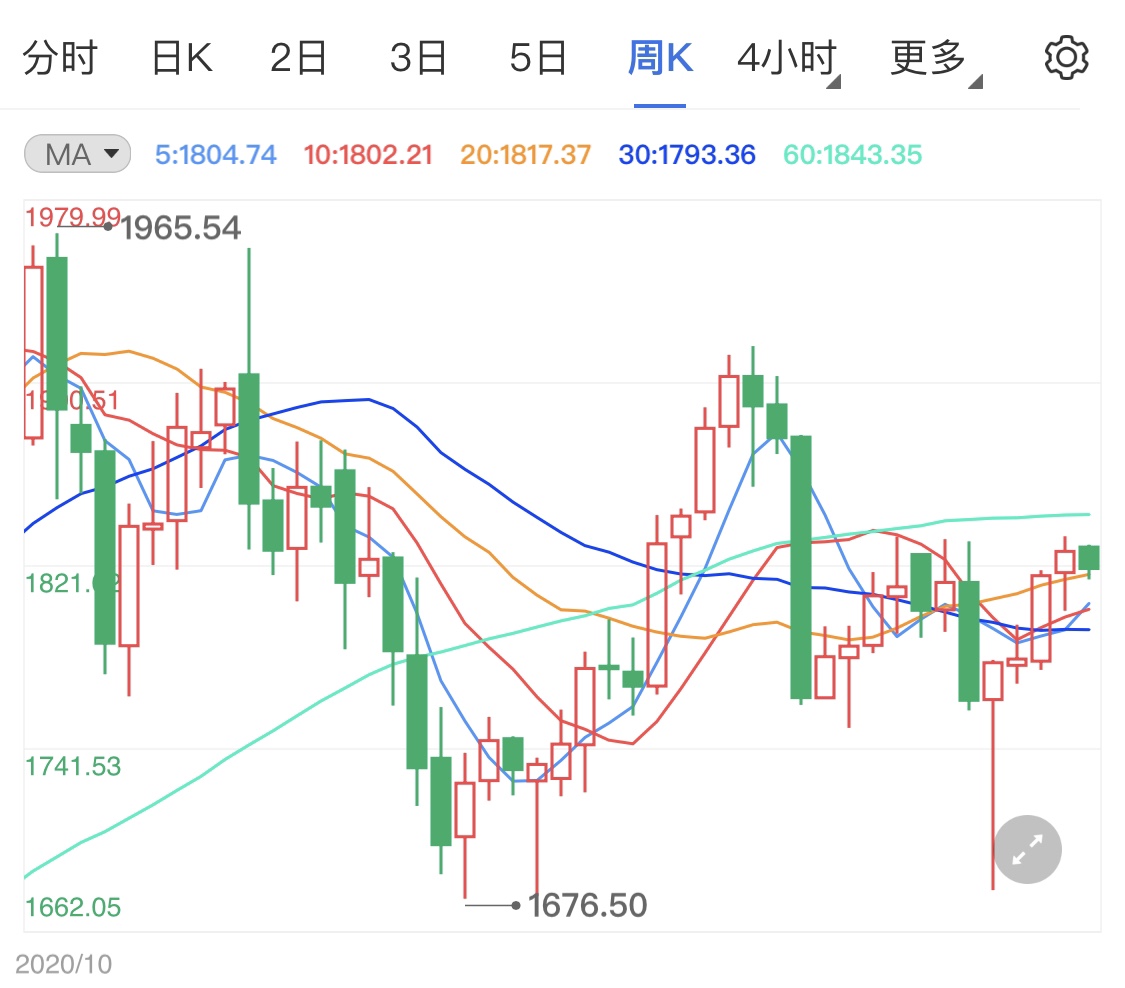This screenshot has width=1125, height=988.
Task: Select the 周K weekly tab
Action: [660, 58]
